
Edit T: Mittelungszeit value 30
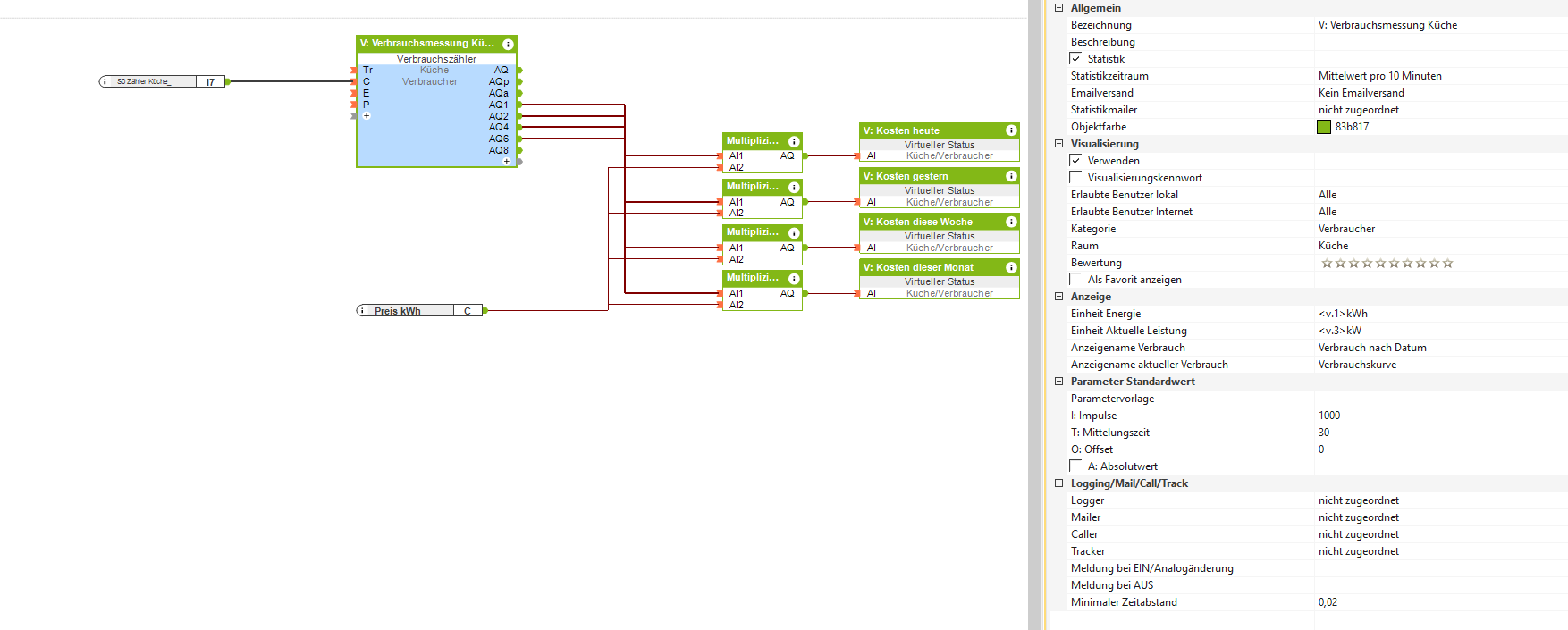[x=1441, y=433]
